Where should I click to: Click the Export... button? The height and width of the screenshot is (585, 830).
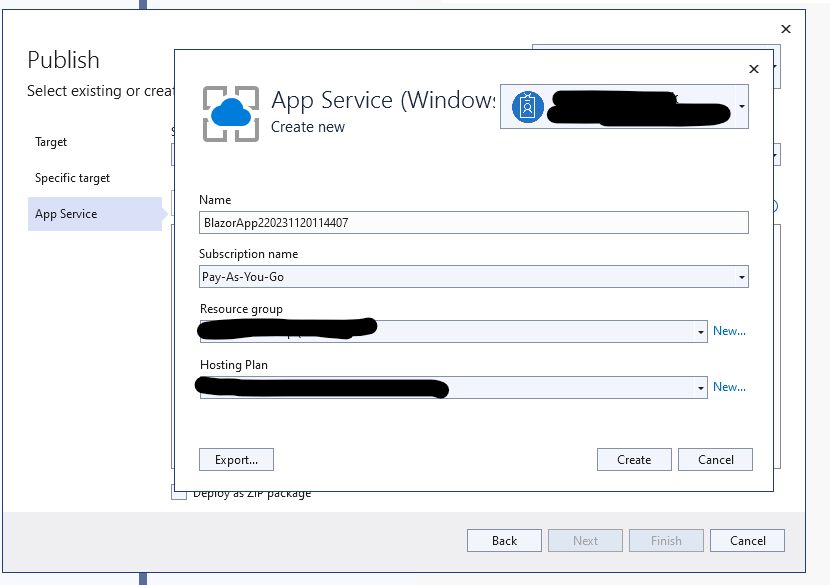coord(236,460)
